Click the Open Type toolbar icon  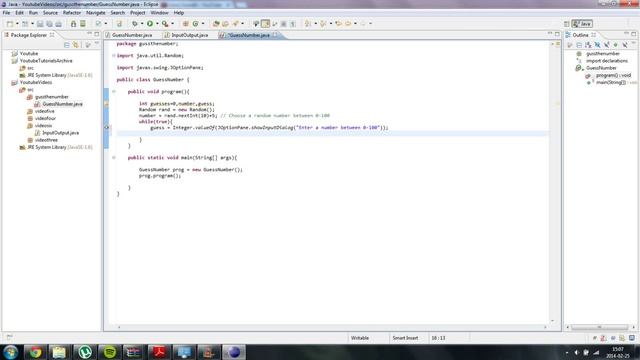click(x=216, y=24)
